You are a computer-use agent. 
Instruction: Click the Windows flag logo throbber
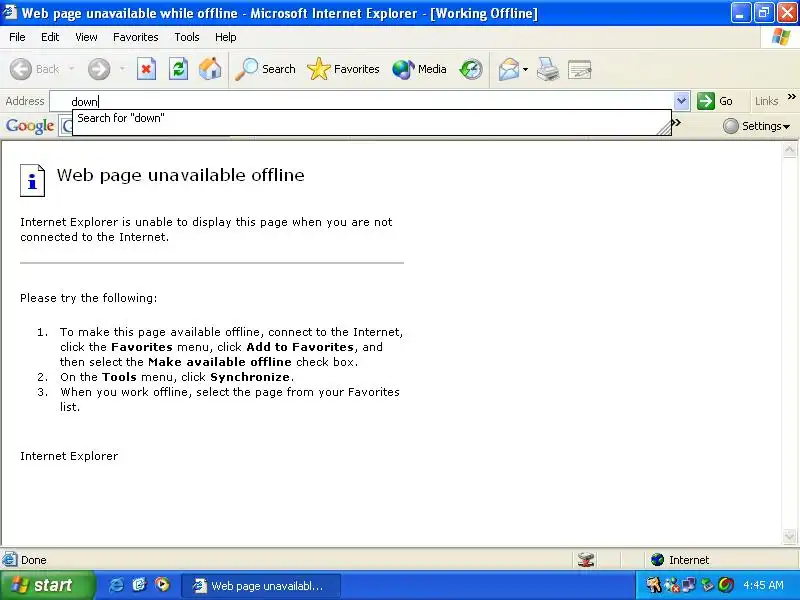pyautogui.click(x=781, y=37)
